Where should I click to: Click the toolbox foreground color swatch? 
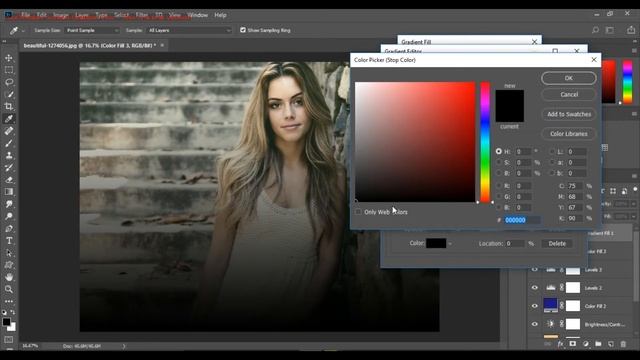[x=7, y=322]
